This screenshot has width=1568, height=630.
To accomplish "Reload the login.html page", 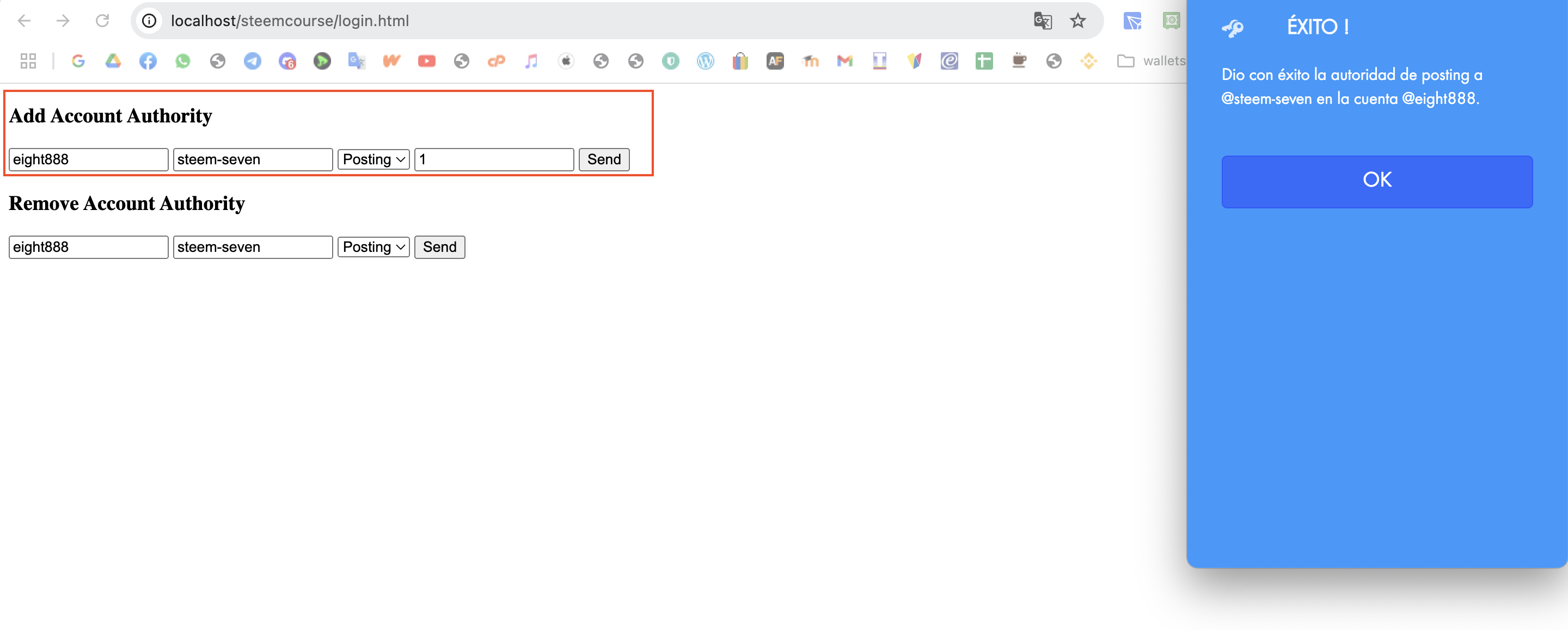I will click(x=102, y=20).
